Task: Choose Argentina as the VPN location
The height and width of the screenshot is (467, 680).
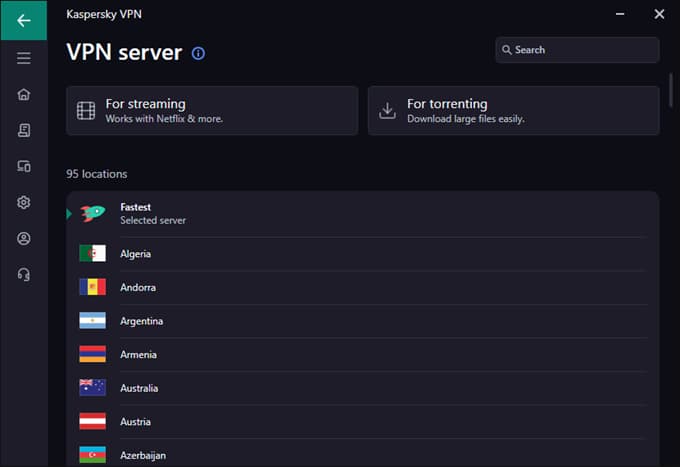Action: 362,321
